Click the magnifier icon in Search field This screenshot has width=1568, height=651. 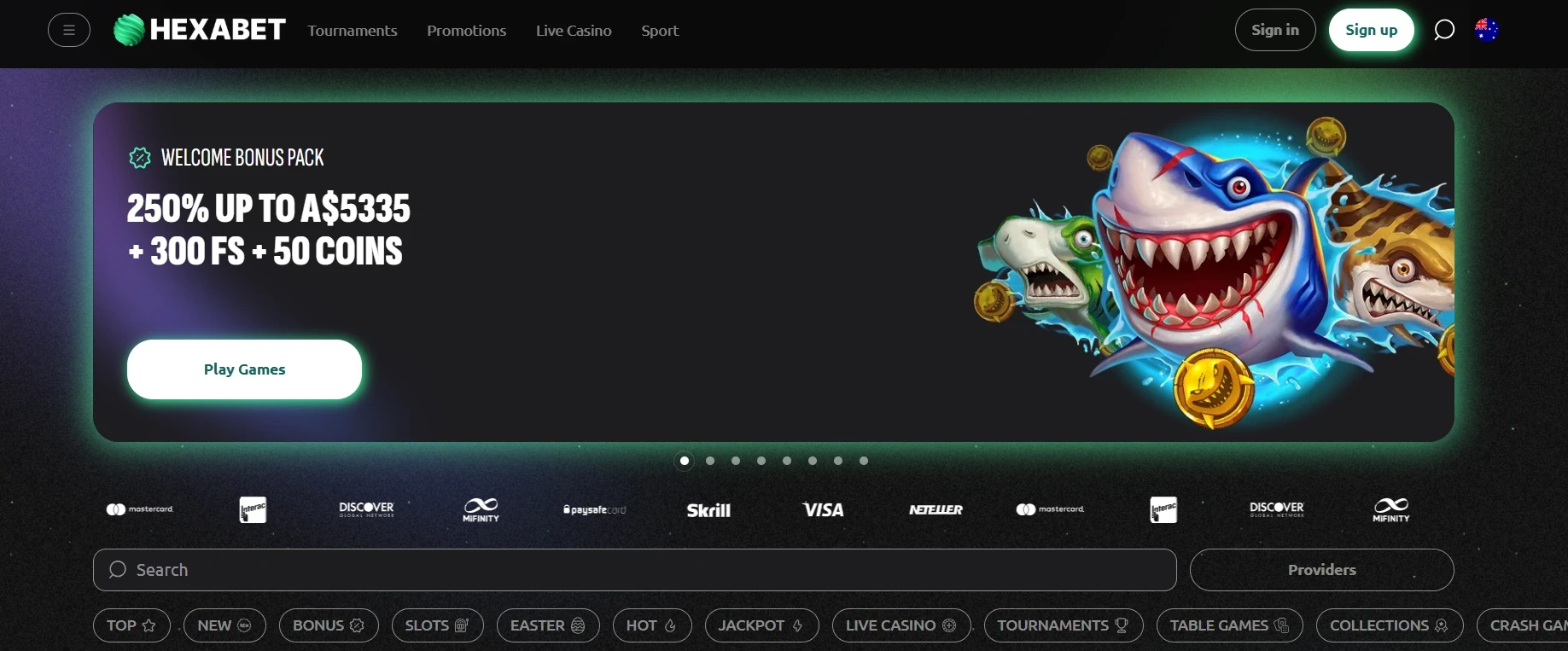point(118,569)
